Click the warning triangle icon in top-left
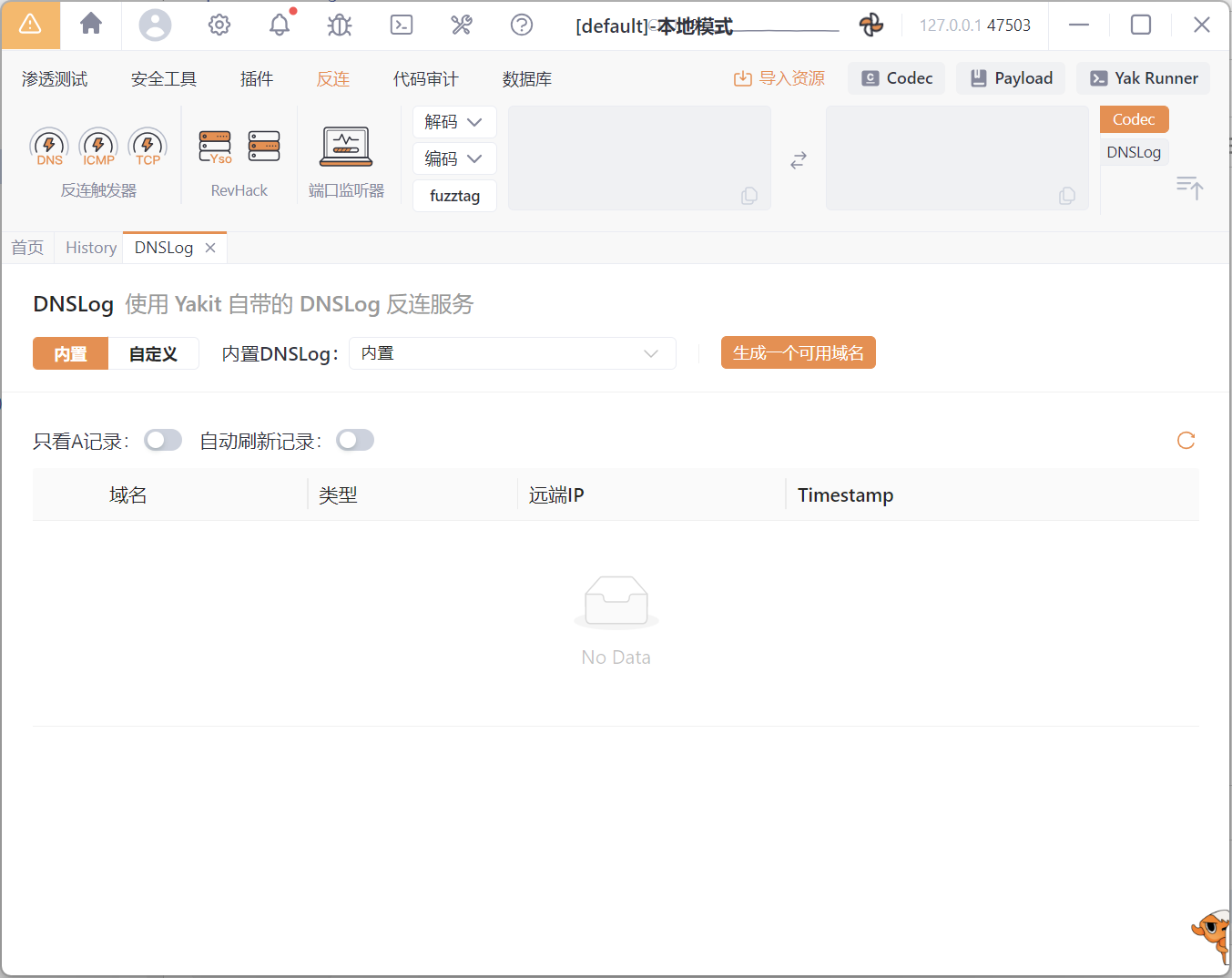The image size is (1232, 978). (30, 25)
